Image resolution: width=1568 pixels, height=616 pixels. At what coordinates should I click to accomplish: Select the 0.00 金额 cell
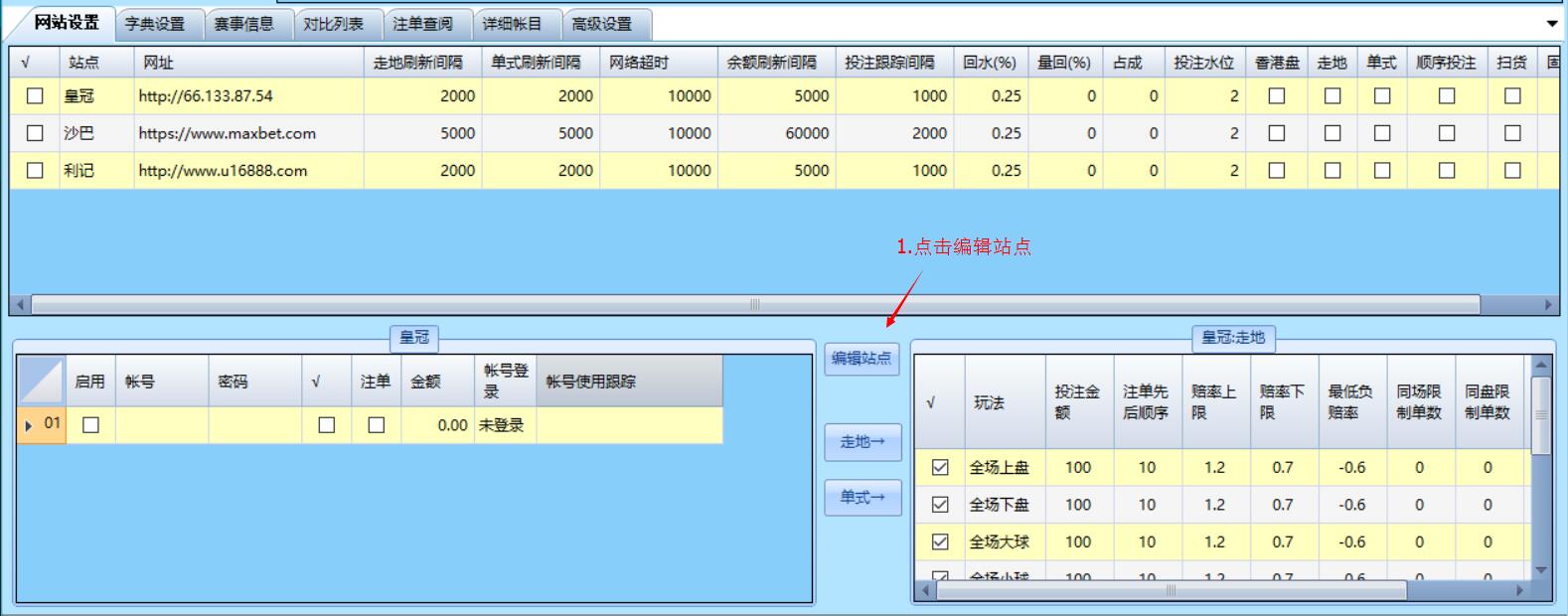437,425
